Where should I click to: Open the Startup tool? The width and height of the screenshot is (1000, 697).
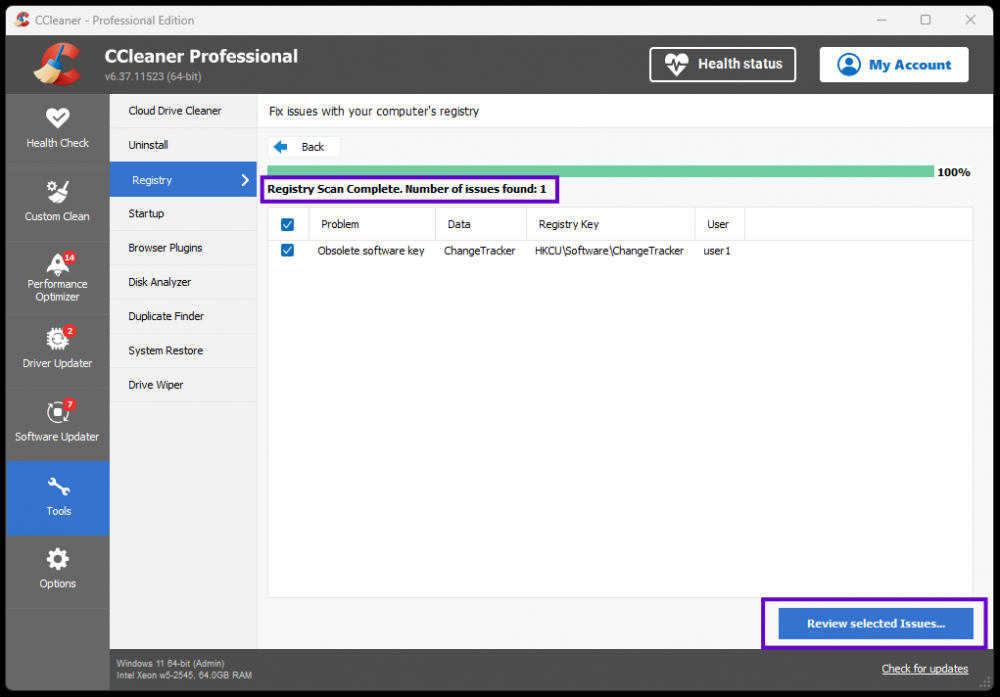(183, 214)
